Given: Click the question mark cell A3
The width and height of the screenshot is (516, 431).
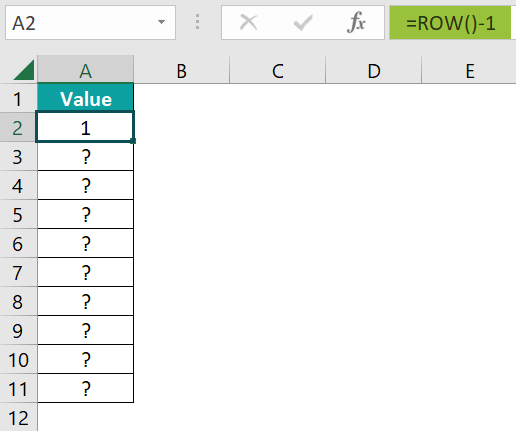Looking at the screenshot, I should tap(86, 156).
